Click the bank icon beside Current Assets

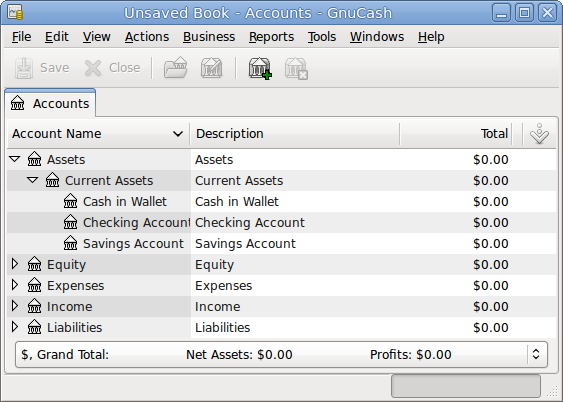click(x=52, y=180)
